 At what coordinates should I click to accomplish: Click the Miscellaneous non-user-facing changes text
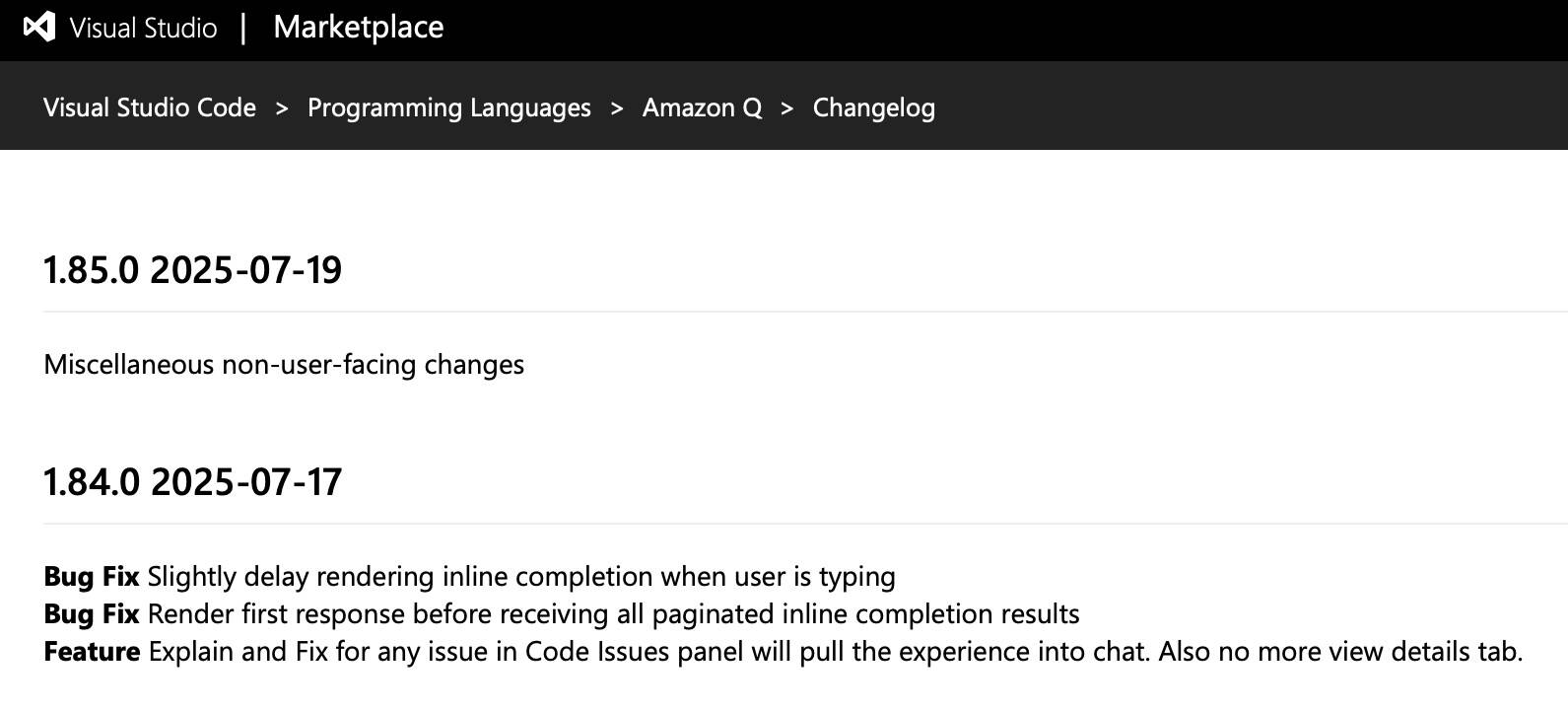[x=284, y=365]
